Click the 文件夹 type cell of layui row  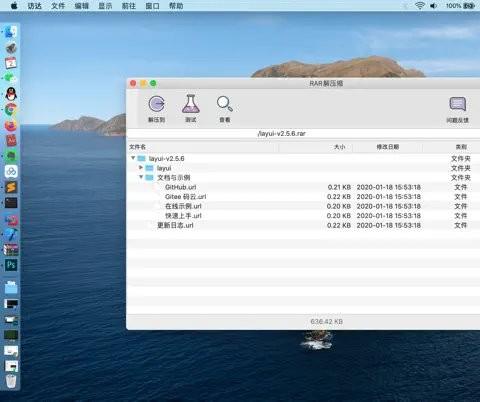click(461, 168)
